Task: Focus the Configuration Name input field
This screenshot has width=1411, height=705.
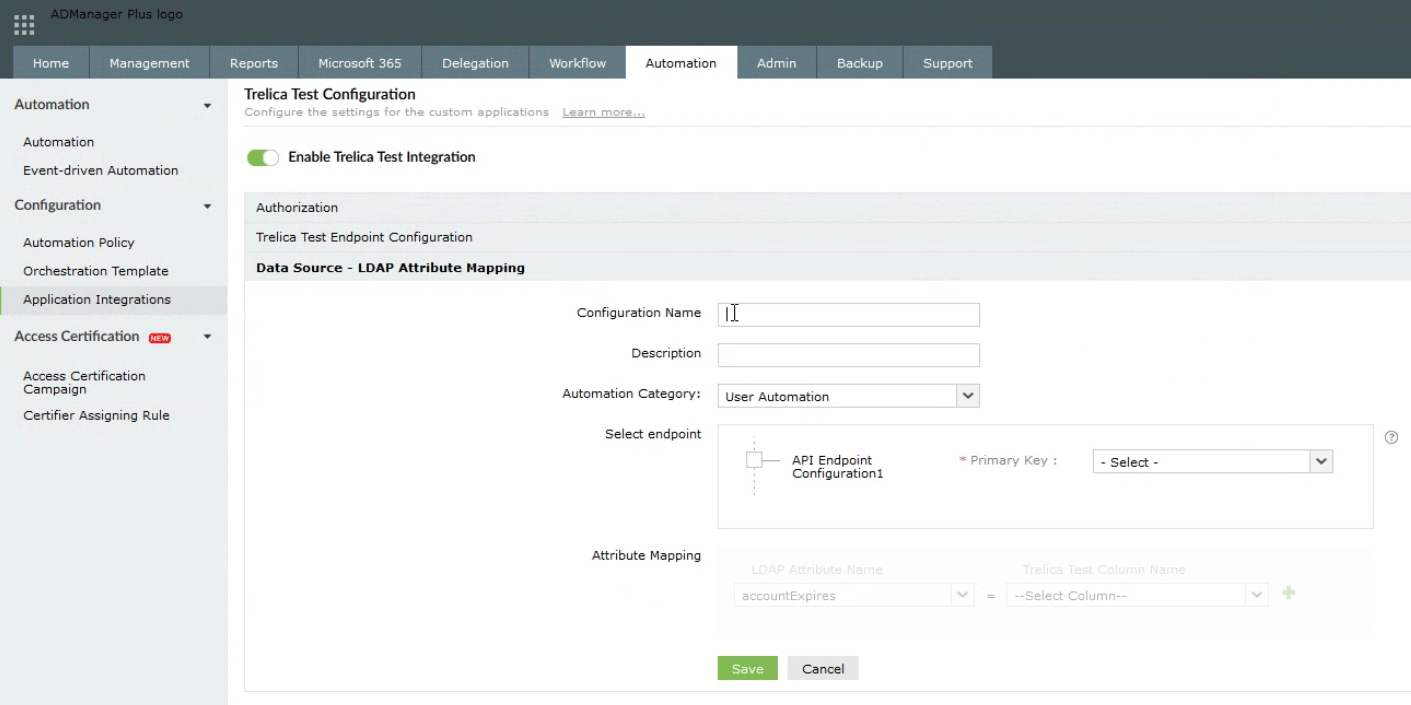Action: point(848,314)
